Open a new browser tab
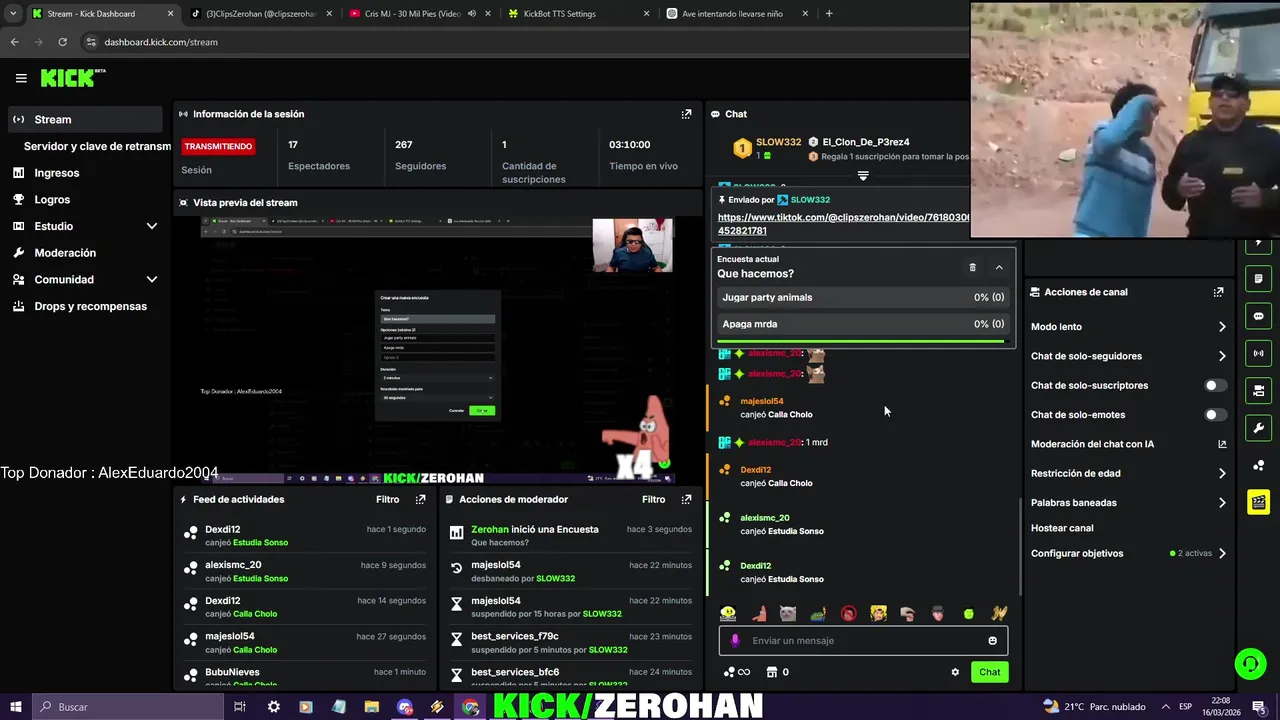 coord(829,14)
